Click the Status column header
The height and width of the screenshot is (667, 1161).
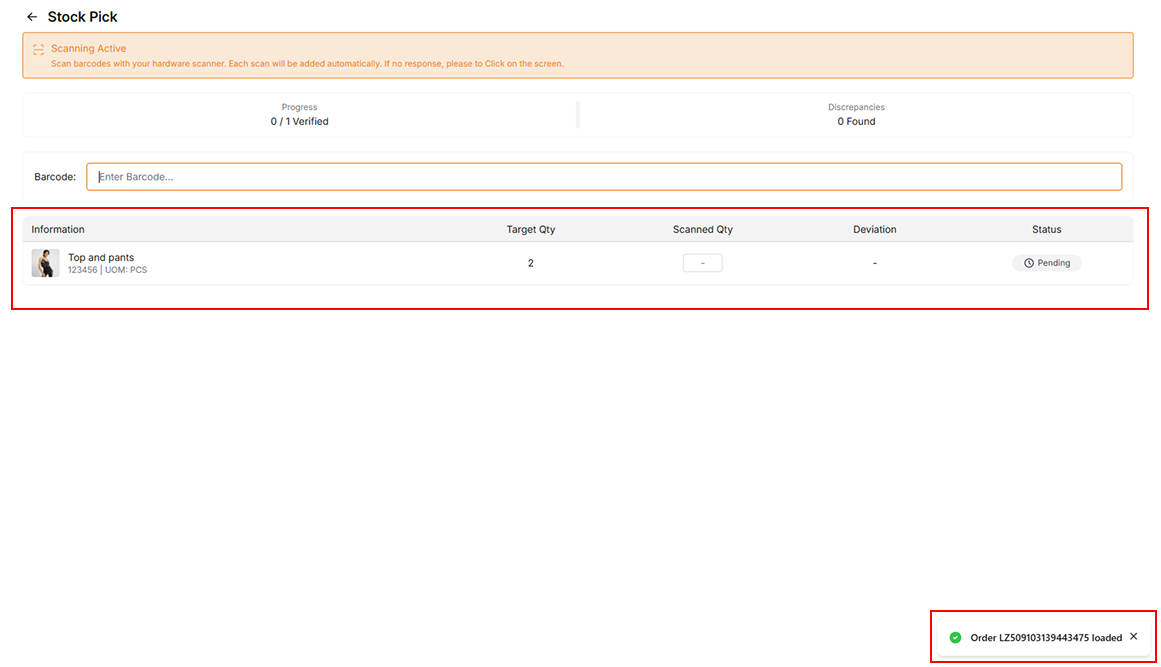click(1046, 229)
